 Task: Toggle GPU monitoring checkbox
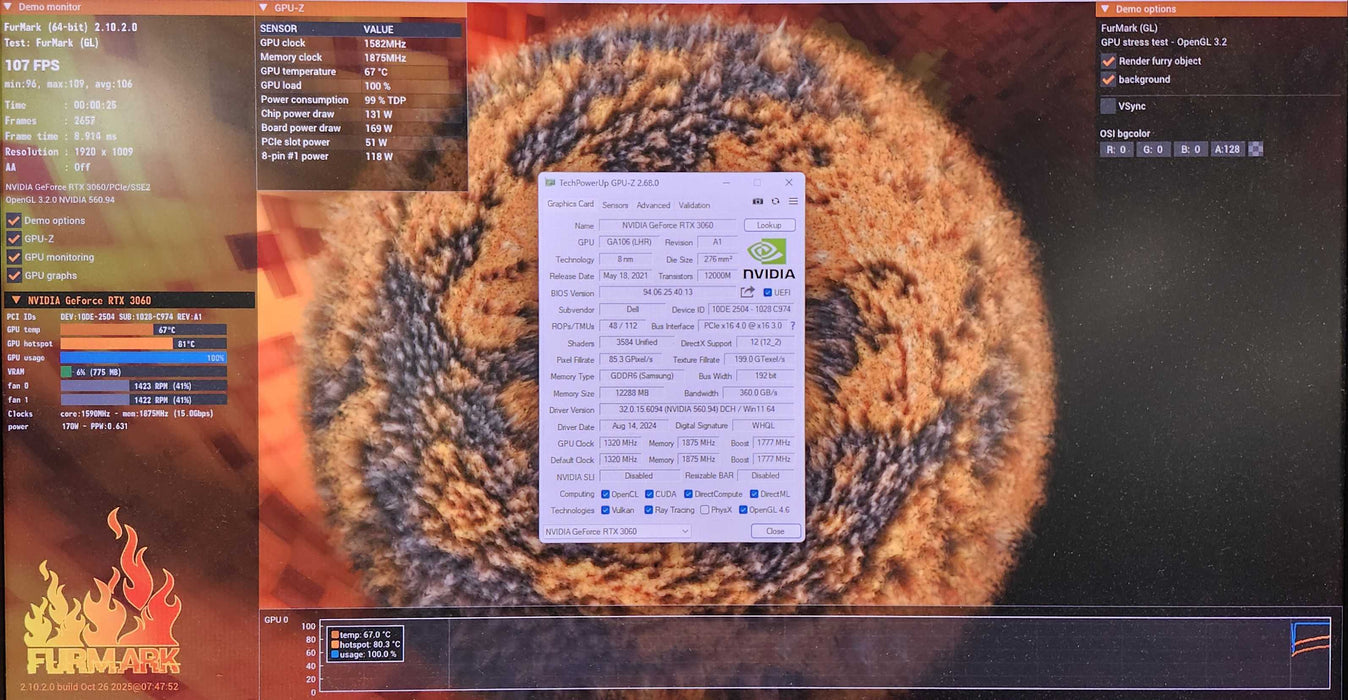(14, 257)
